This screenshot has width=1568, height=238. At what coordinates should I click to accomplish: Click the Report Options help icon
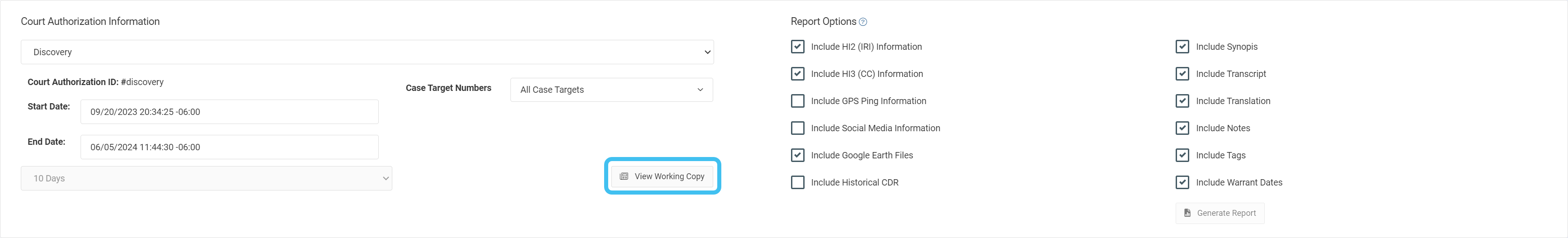tap(863, 22)
